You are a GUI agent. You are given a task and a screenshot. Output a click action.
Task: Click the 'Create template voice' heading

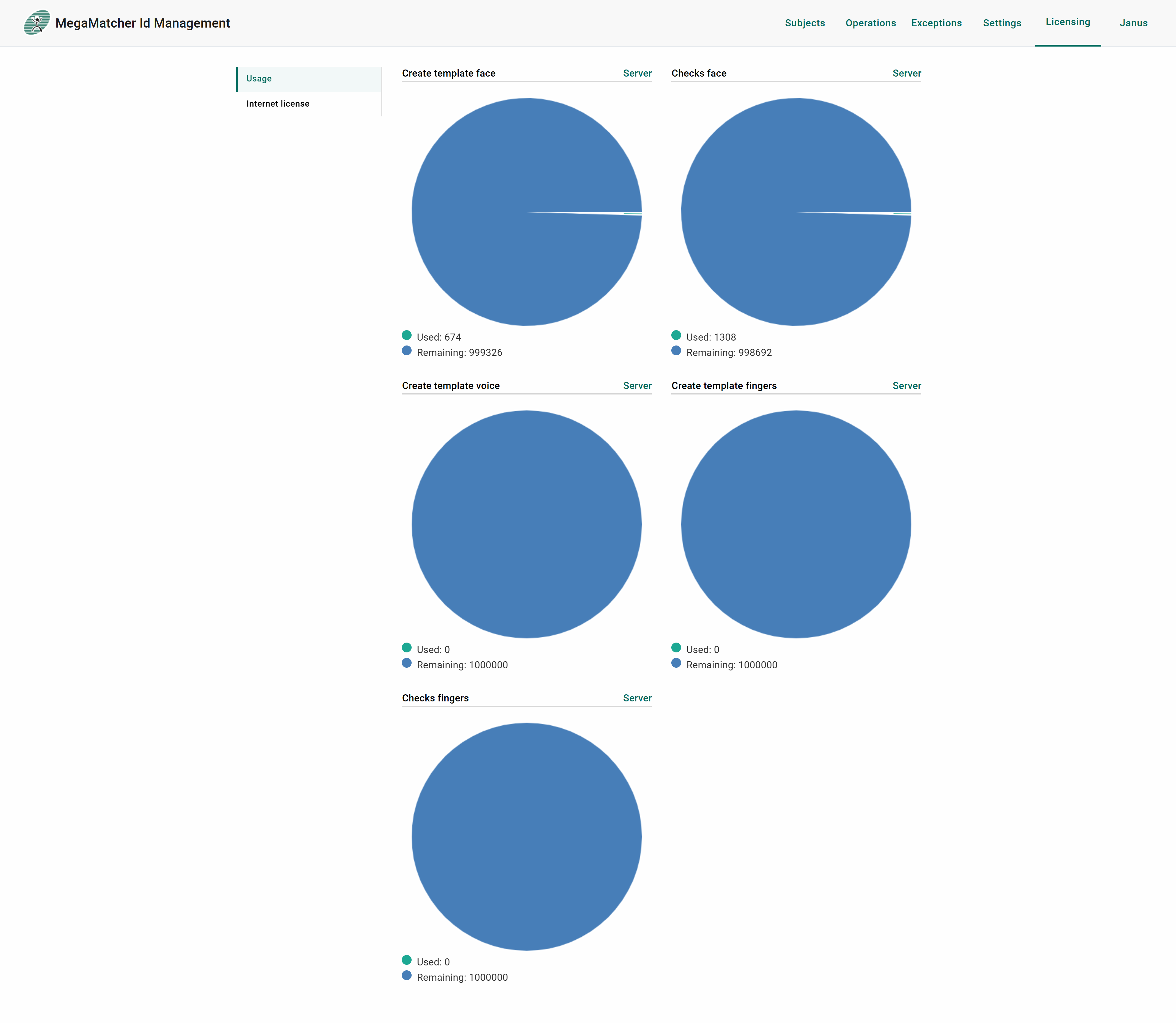pyautogui.click(x=450, y=385)
